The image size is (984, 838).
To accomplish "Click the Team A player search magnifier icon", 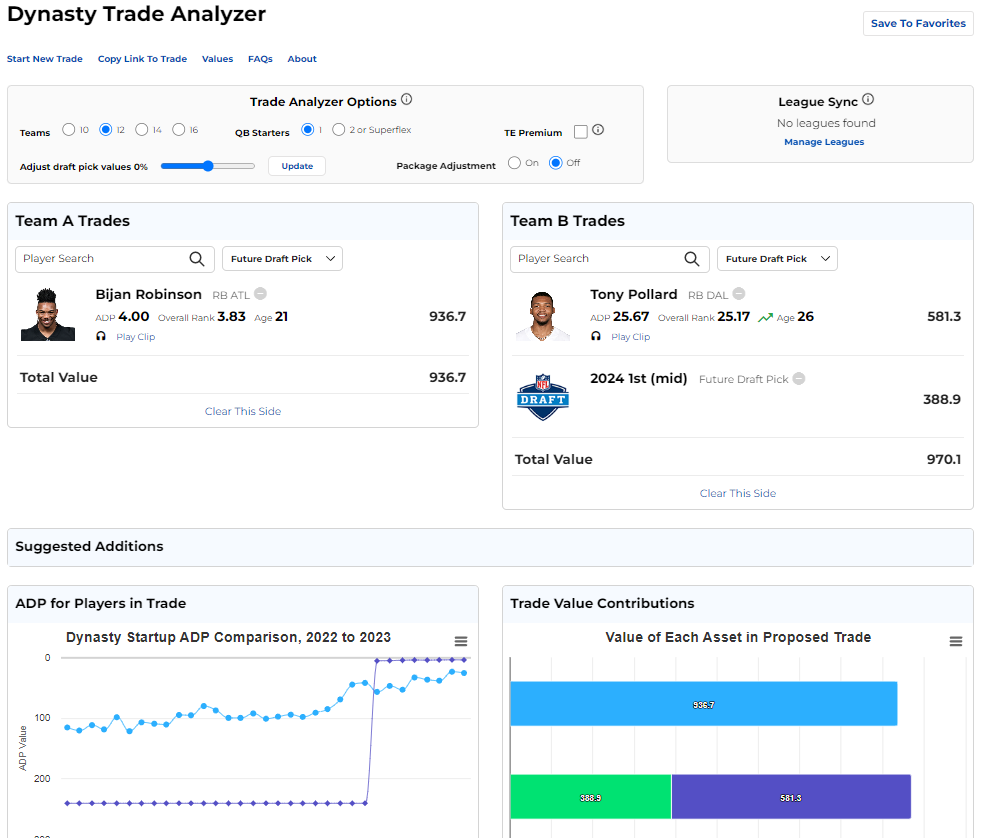I will (x=197, y=259).
